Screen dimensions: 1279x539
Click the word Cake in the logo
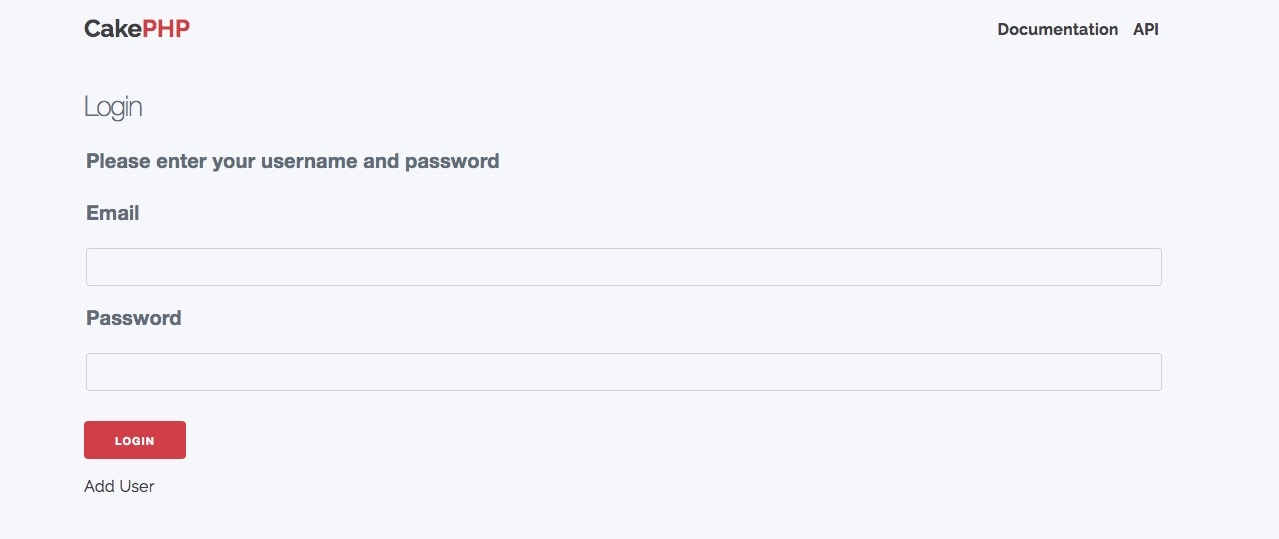[113, 29]
